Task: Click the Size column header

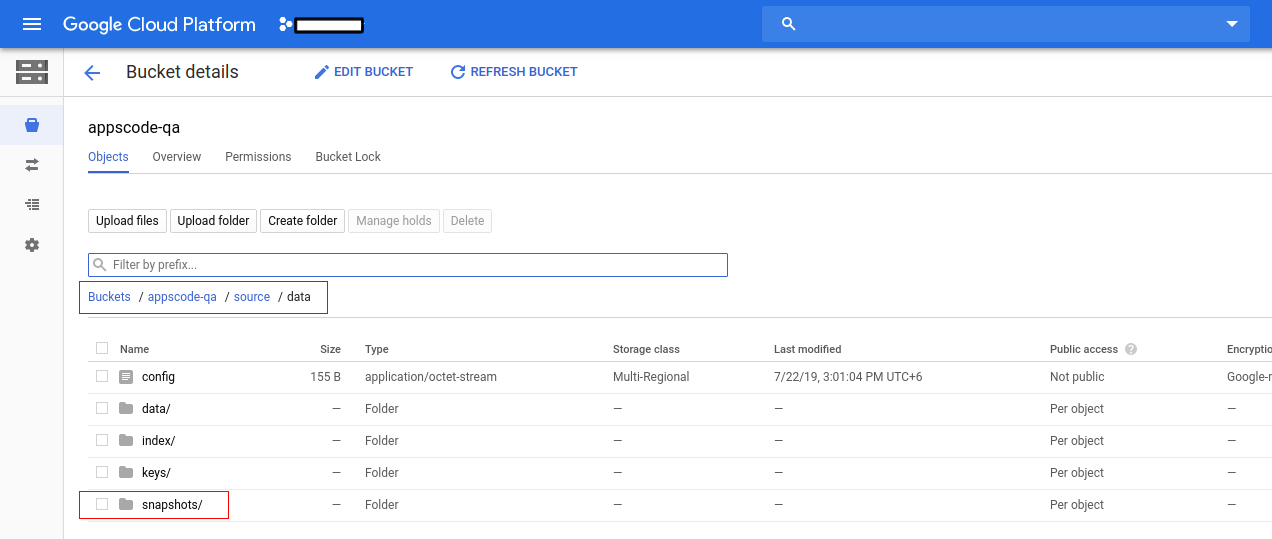Action: click(330, 349)
